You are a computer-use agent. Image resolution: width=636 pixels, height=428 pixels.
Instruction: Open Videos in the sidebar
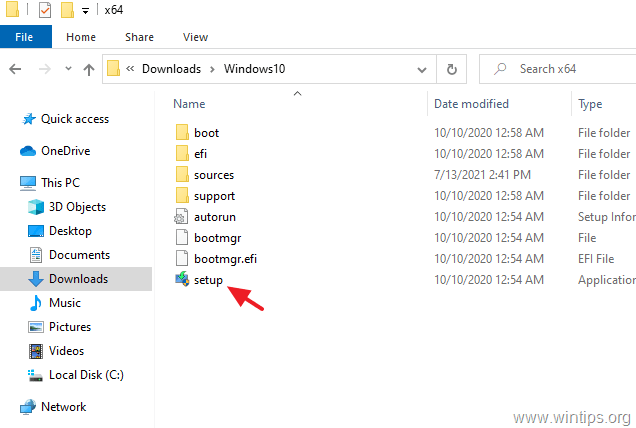coord(66,351)
